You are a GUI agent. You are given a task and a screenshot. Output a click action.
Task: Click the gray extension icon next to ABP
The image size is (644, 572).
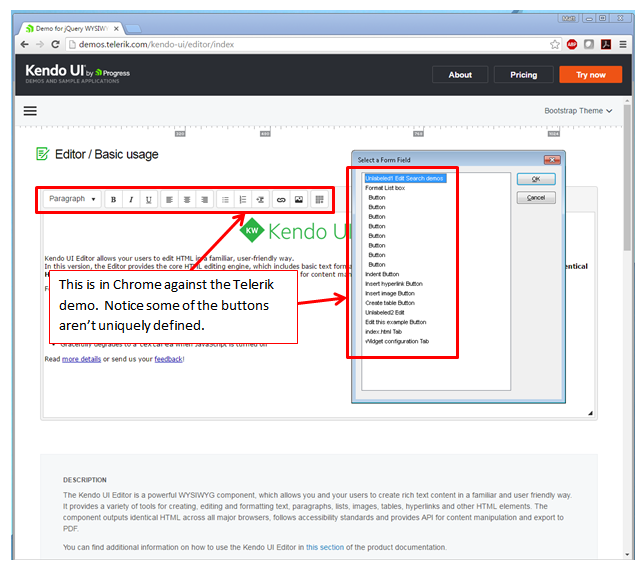tap(589, 44)
